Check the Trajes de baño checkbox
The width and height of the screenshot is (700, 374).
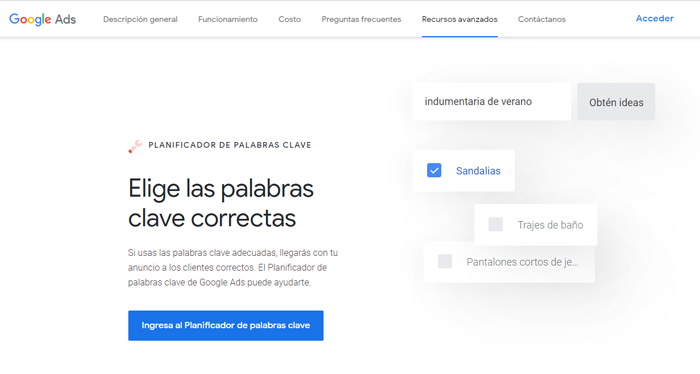496,224
